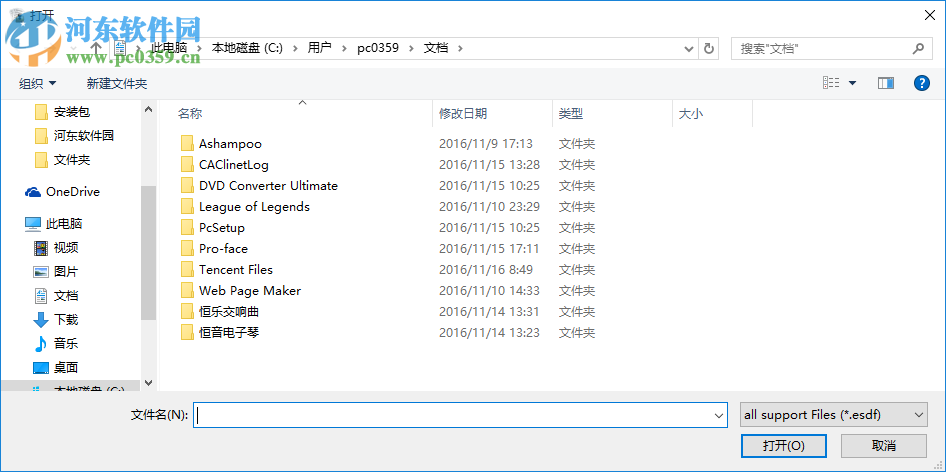This screenshot has height=472, width=946.
Task: Open the address bar history dropdown
Action: coord(689,48)
